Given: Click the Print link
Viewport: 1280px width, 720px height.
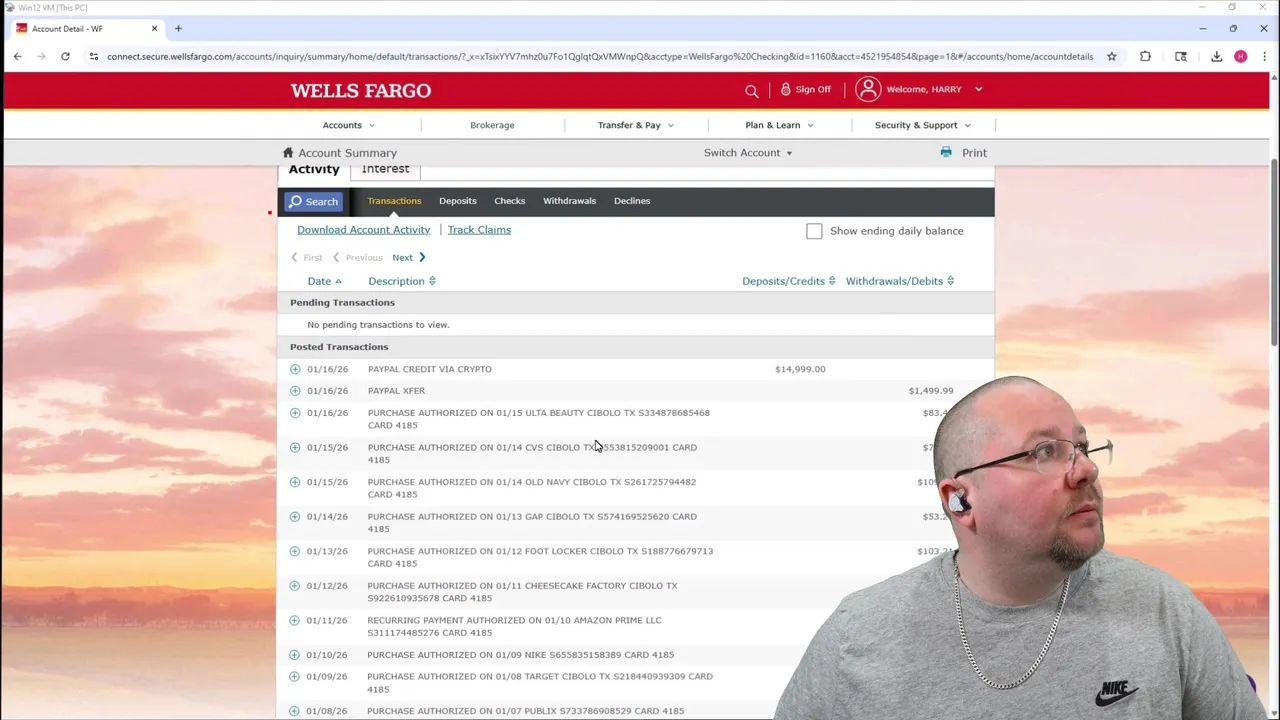Looking at the screenshot, I should coord(974,153).
